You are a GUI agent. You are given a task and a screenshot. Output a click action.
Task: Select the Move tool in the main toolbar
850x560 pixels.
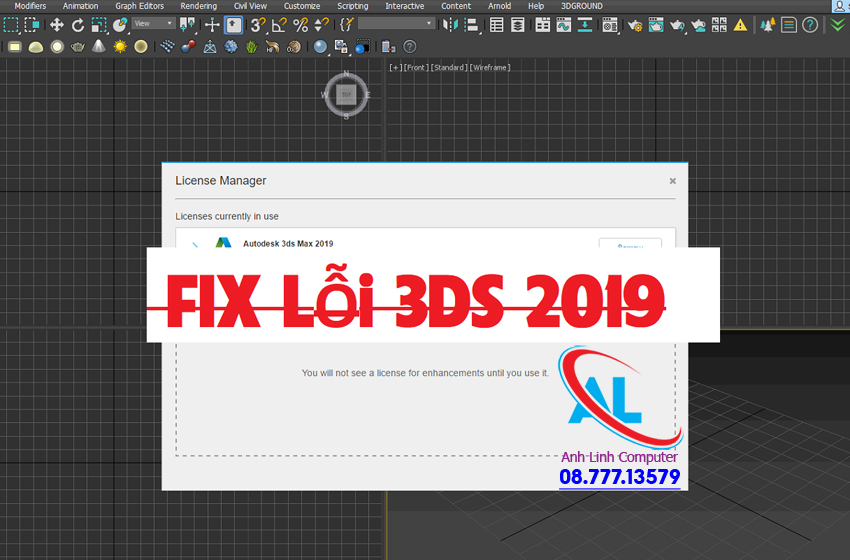[x=56, y=25]
